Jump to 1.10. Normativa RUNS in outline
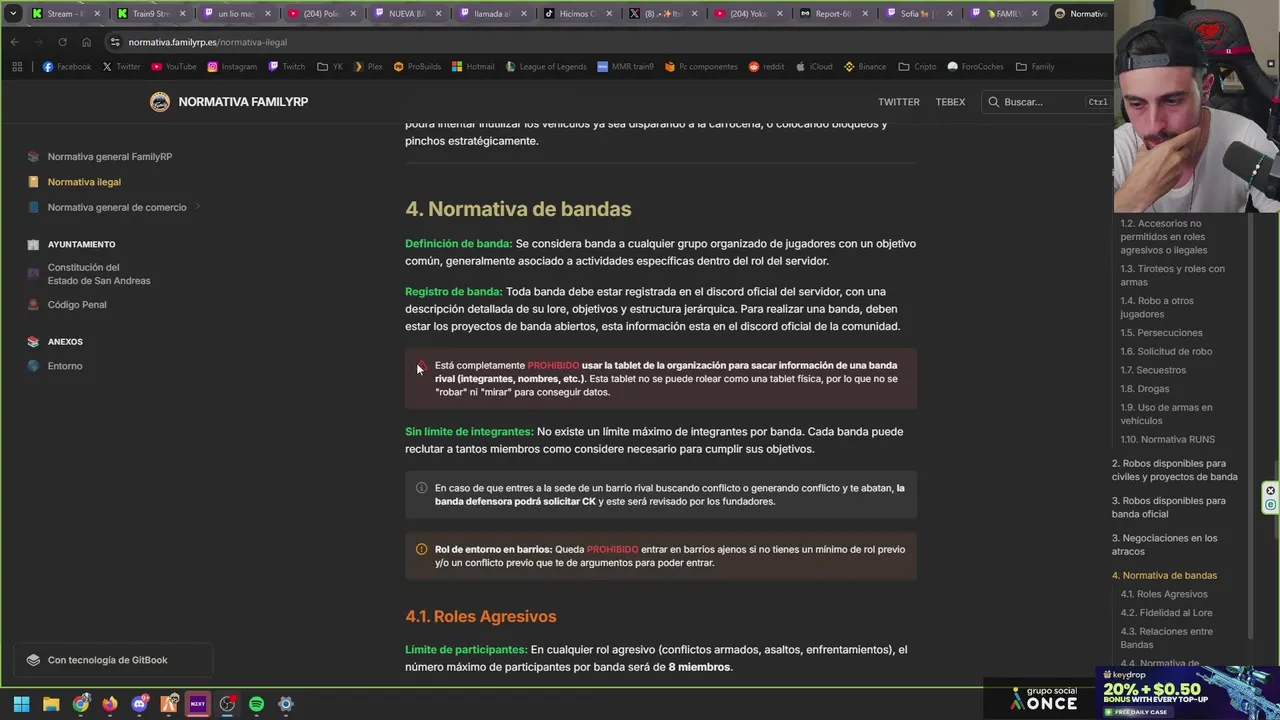 coord(1167,439)
